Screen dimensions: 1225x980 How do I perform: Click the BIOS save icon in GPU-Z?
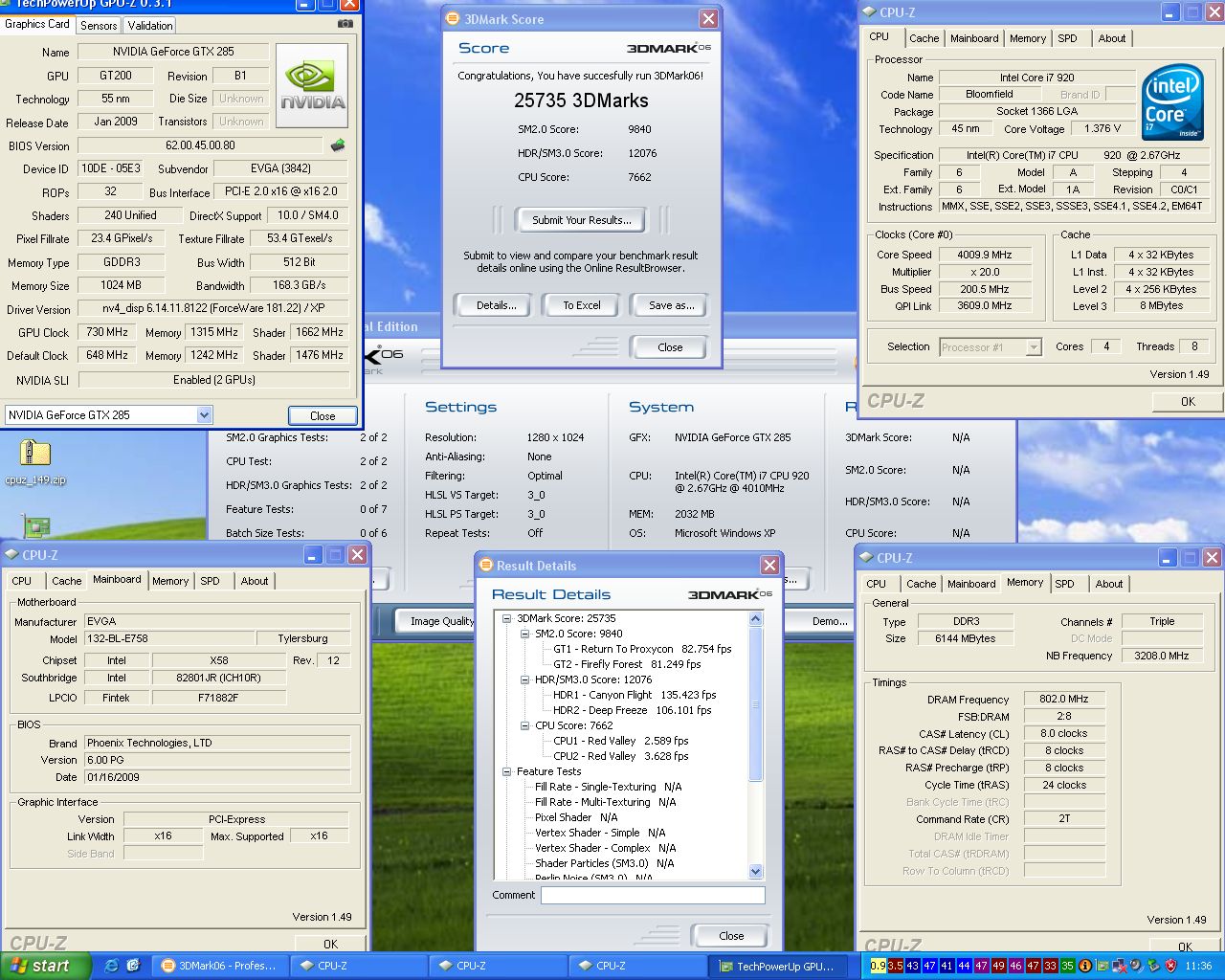point(337,145)
